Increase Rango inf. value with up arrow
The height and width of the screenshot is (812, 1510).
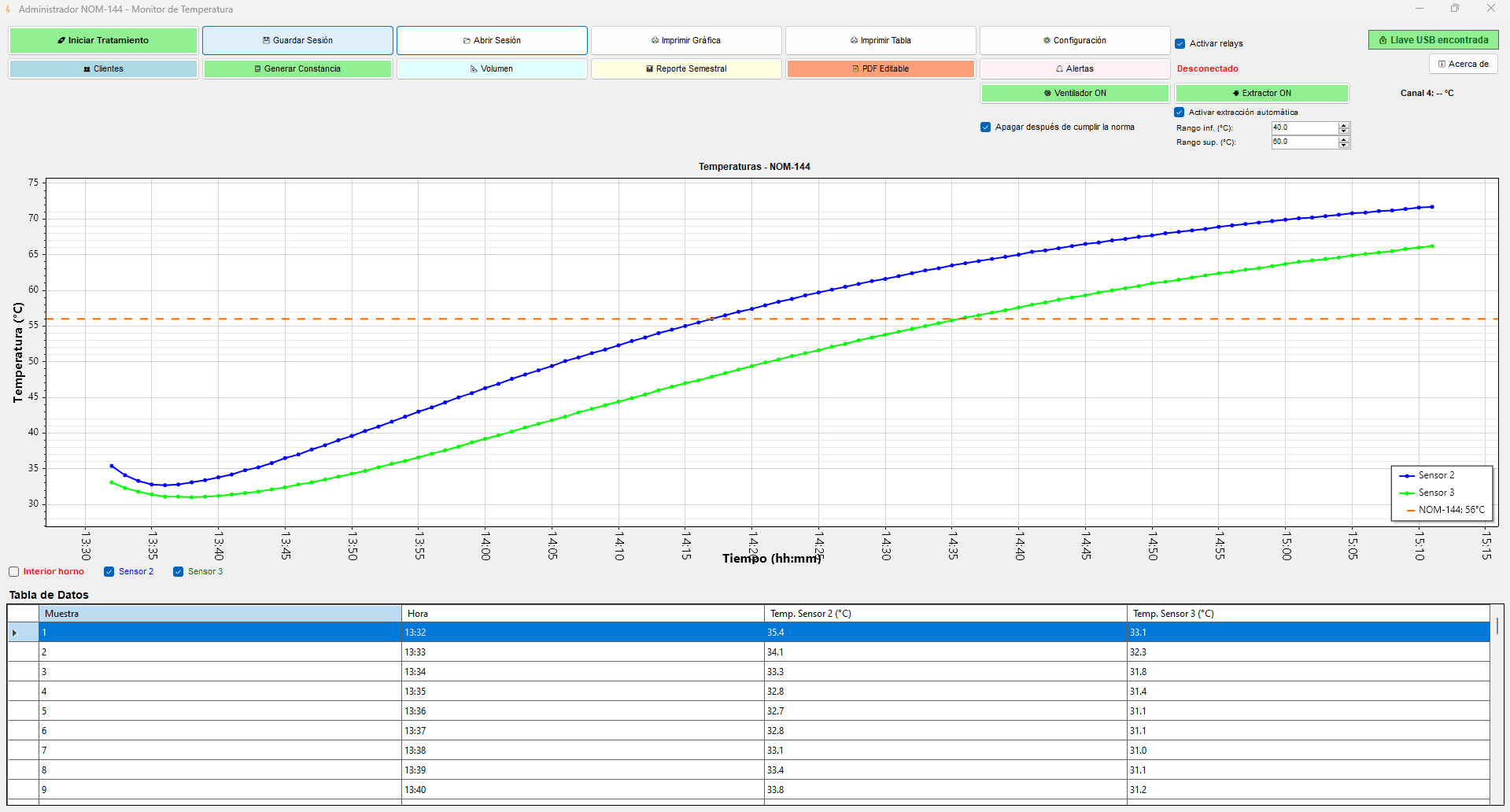1344,124
